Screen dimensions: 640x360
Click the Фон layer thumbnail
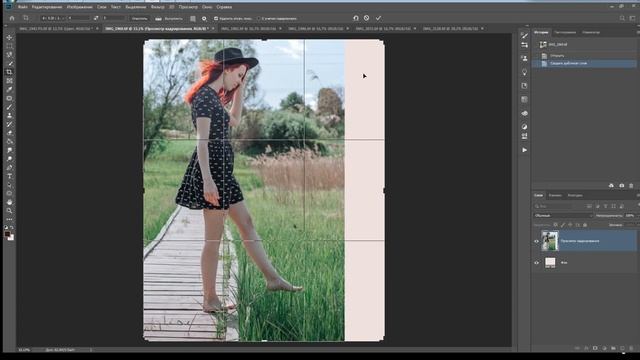[x=550, y=262]
